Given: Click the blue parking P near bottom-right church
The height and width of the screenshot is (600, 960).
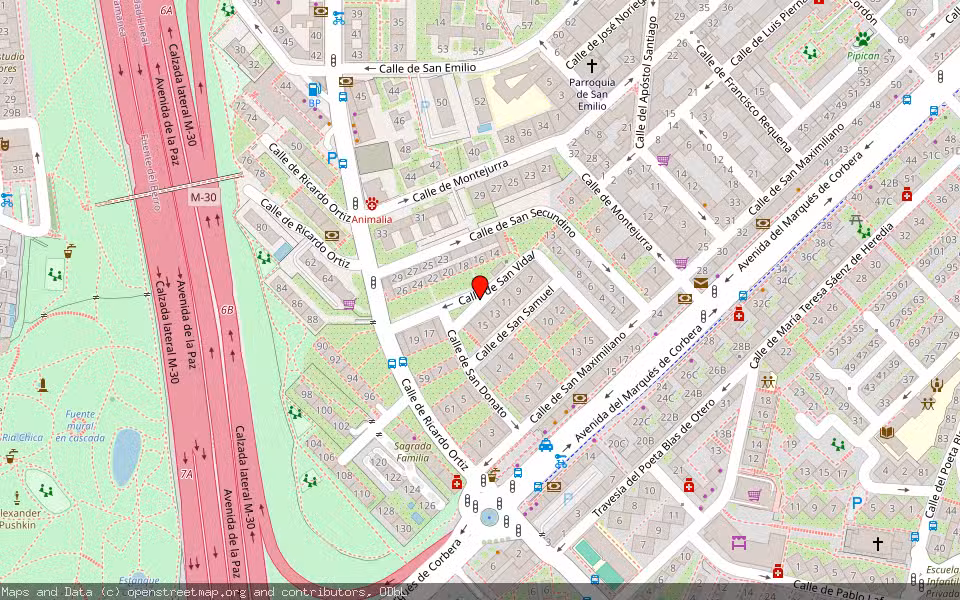Looking at the screenshot, I should [857, 503].
